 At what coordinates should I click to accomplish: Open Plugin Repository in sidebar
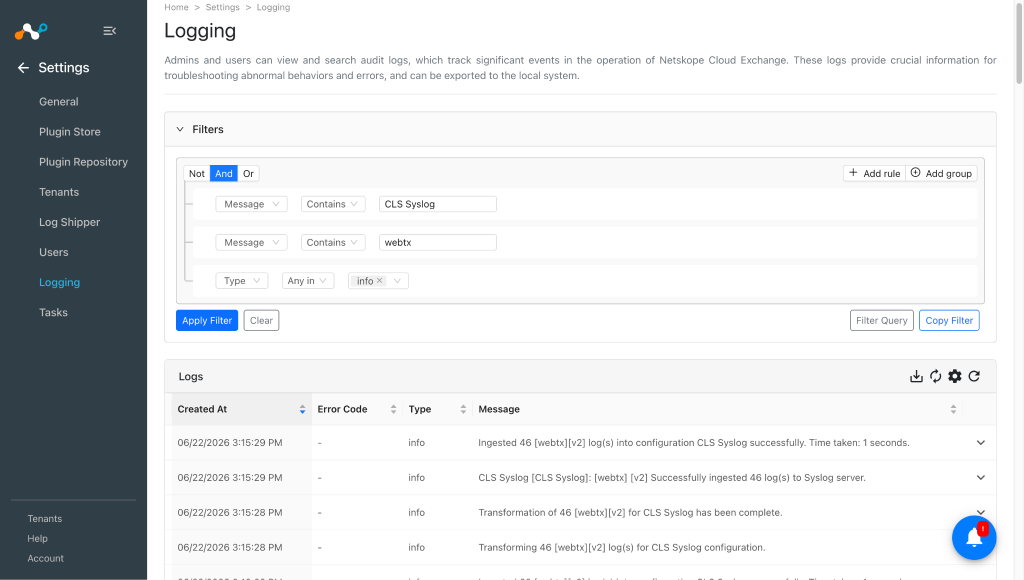(x=84, y=162)
